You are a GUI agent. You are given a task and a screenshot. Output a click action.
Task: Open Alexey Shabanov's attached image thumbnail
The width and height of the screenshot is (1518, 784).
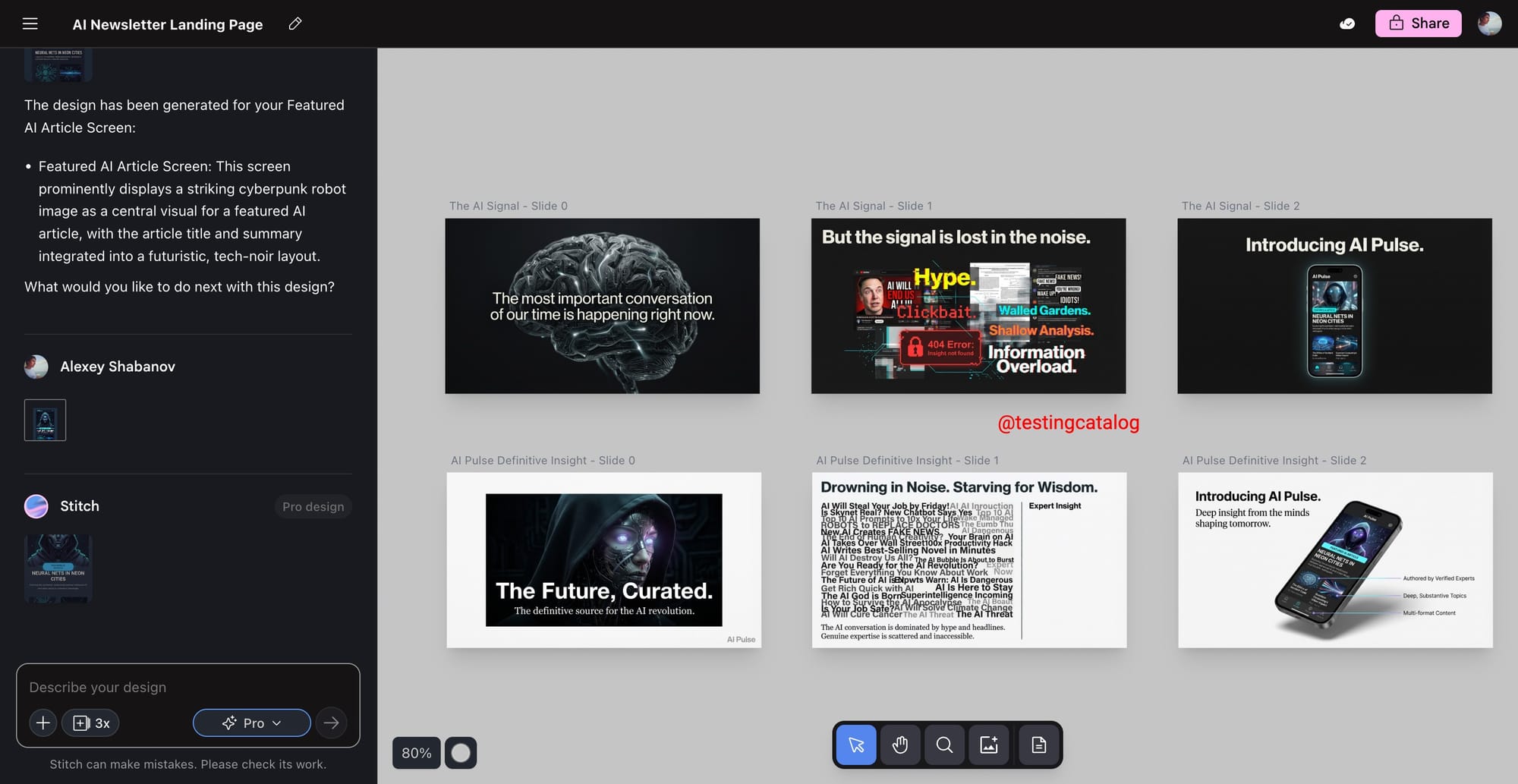(x=45, y=420)
